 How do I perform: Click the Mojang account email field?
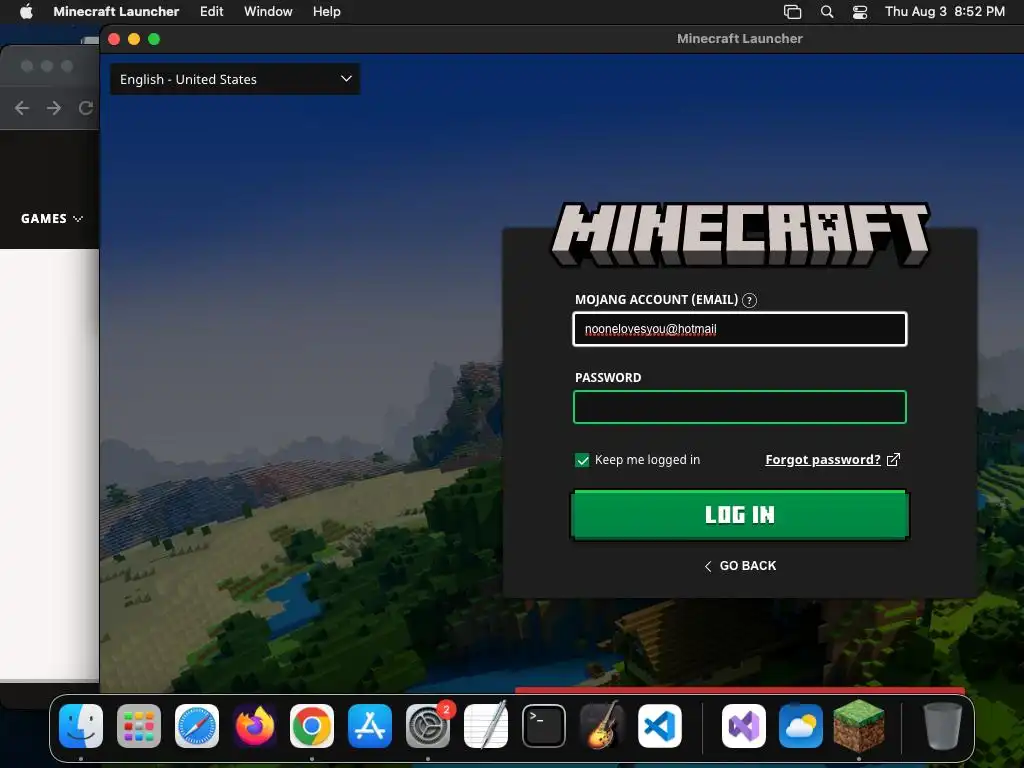[x=740, y=329]
